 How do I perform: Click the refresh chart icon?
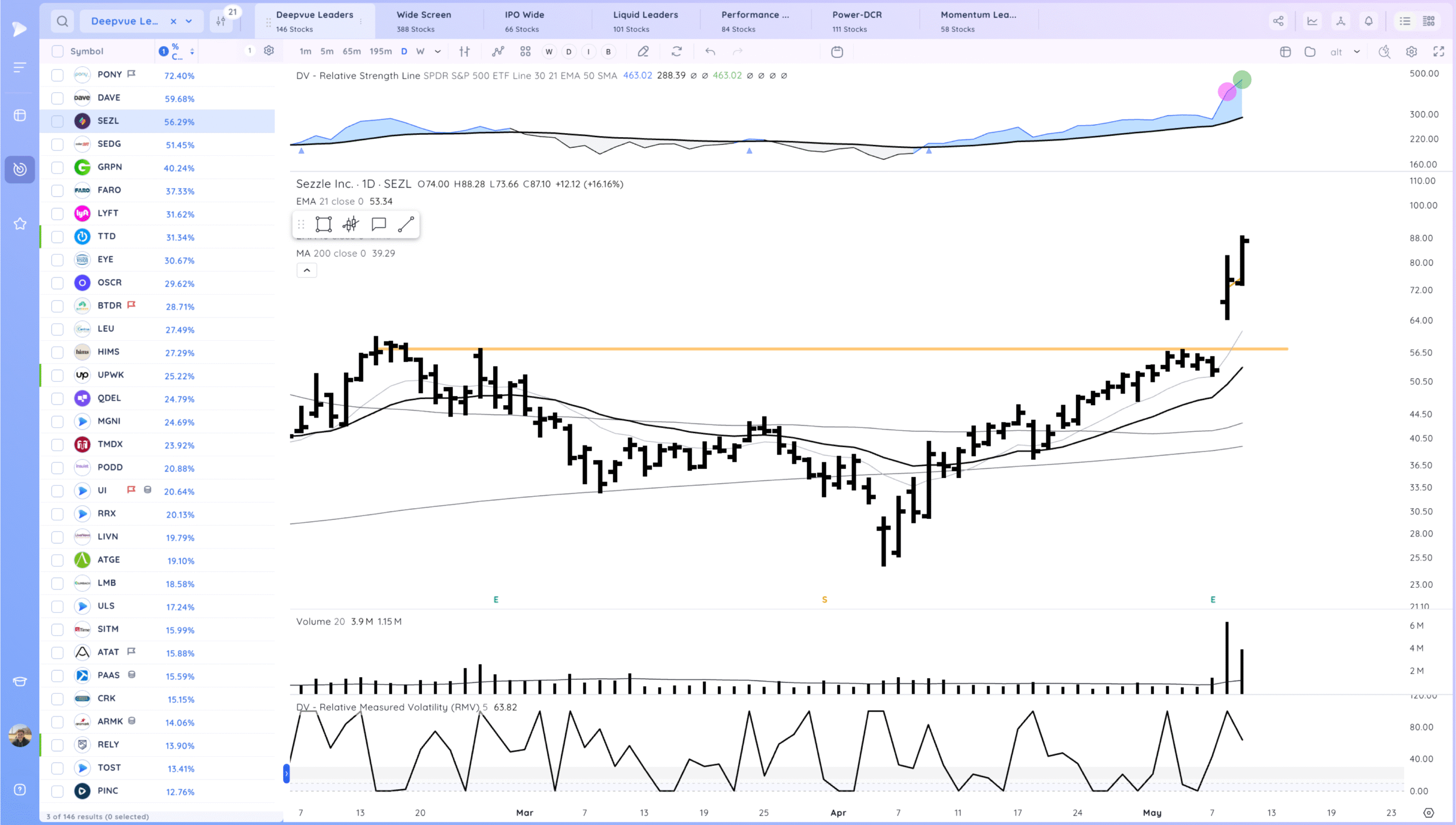677,52
